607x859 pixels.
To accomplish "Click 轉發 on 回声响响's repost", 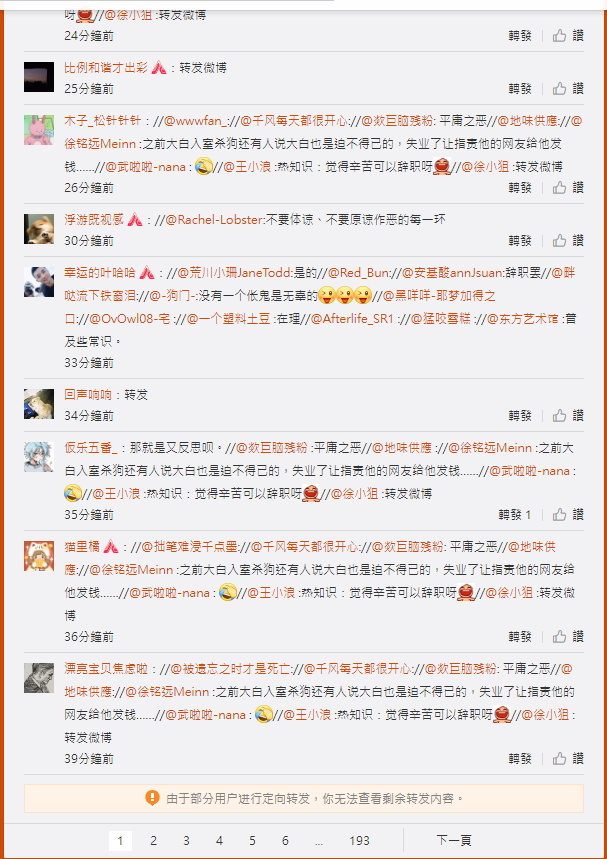I will [520, 416].
